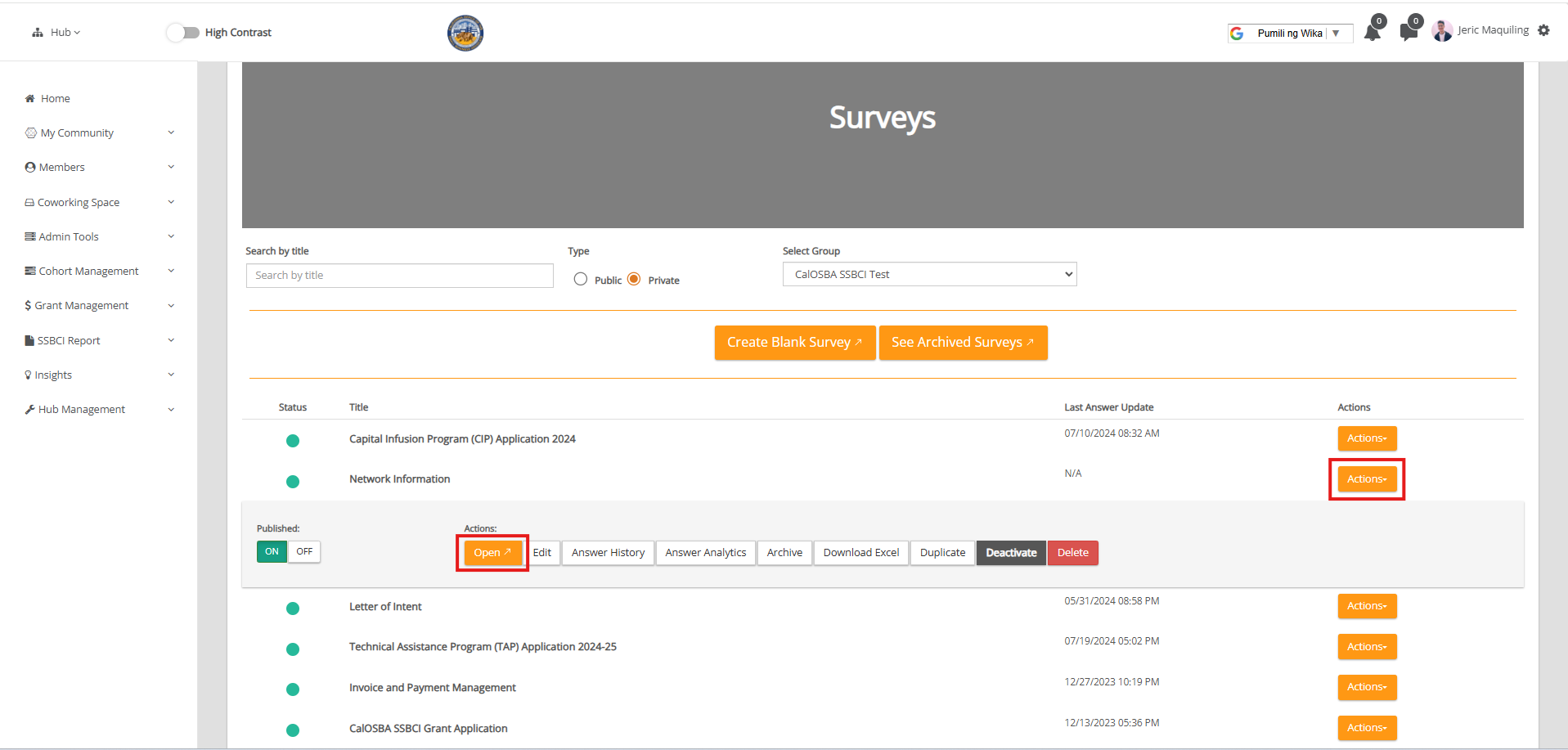The height and width of the screenshot is (750, 1568).
Task: Click status dot for Invoice and Payment Management
Action: pyautogui.click(x=293, y=689)
